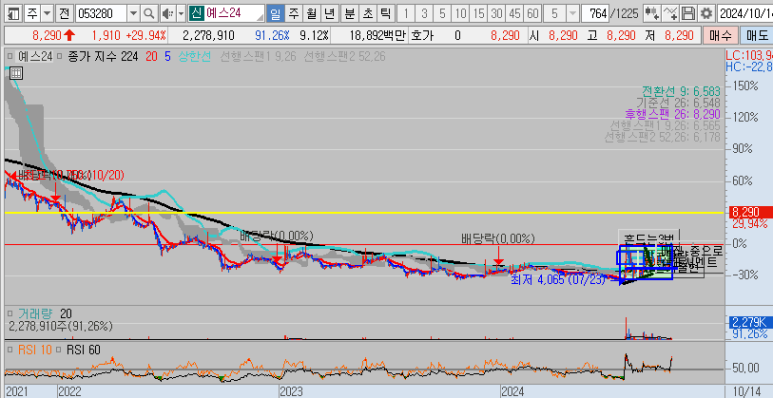This screenshot has width=773, height=398.
Task: Toggle the left side panel icon
Action: coord(13,13)
